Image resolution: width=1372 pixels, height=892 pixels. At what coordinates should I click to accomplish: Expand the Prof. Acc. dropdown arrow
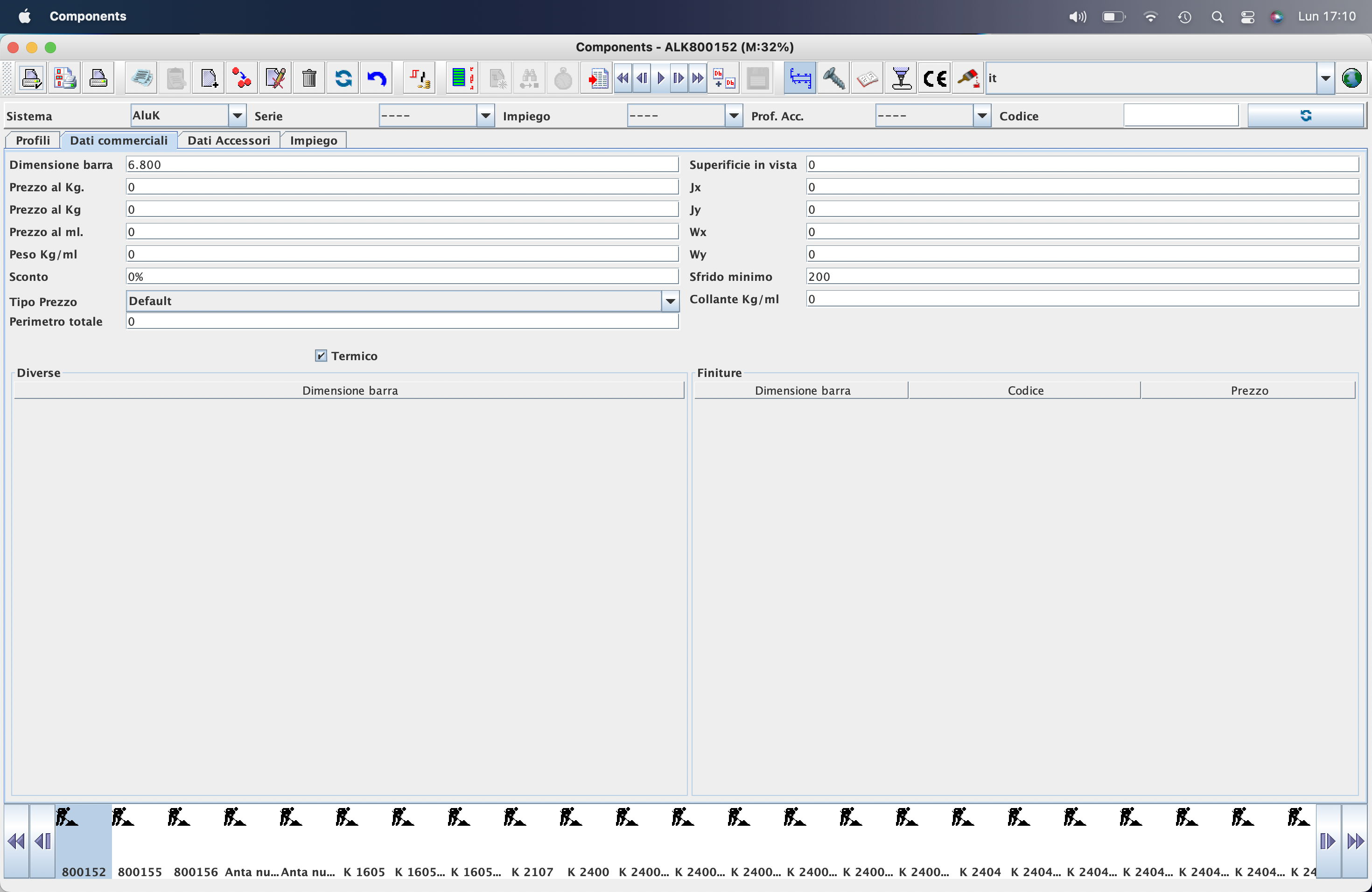(x=982, y=116)
